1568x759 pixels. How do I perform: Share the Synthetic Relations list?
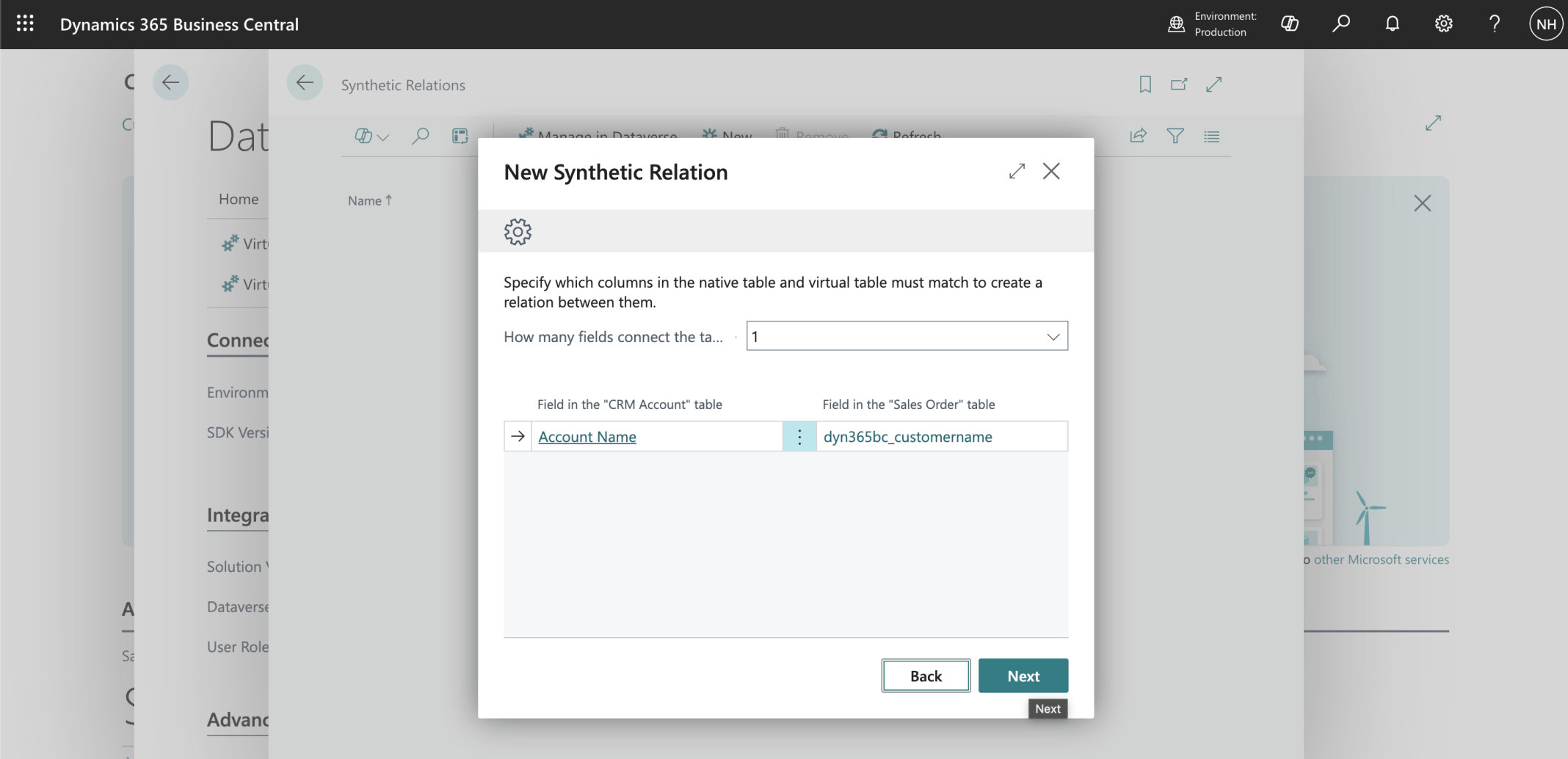1139,136
